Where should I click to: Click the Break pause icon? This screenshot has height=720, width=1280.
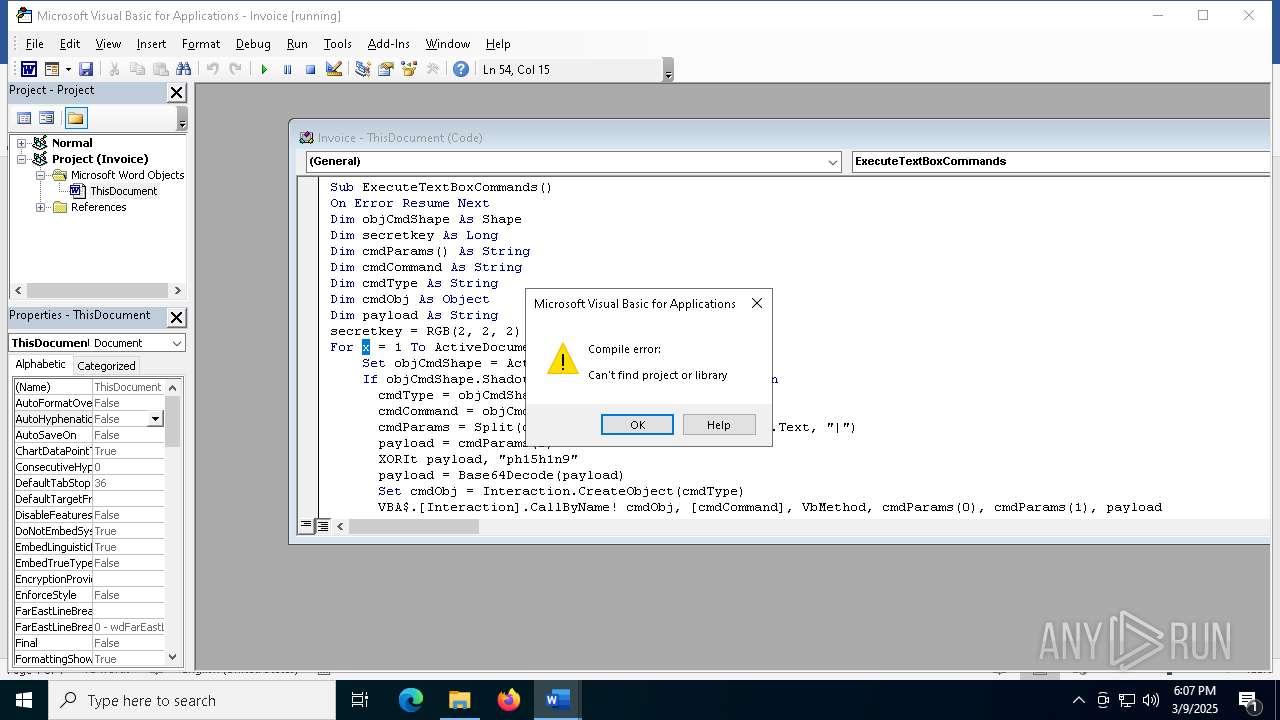(x=287, y=69)
